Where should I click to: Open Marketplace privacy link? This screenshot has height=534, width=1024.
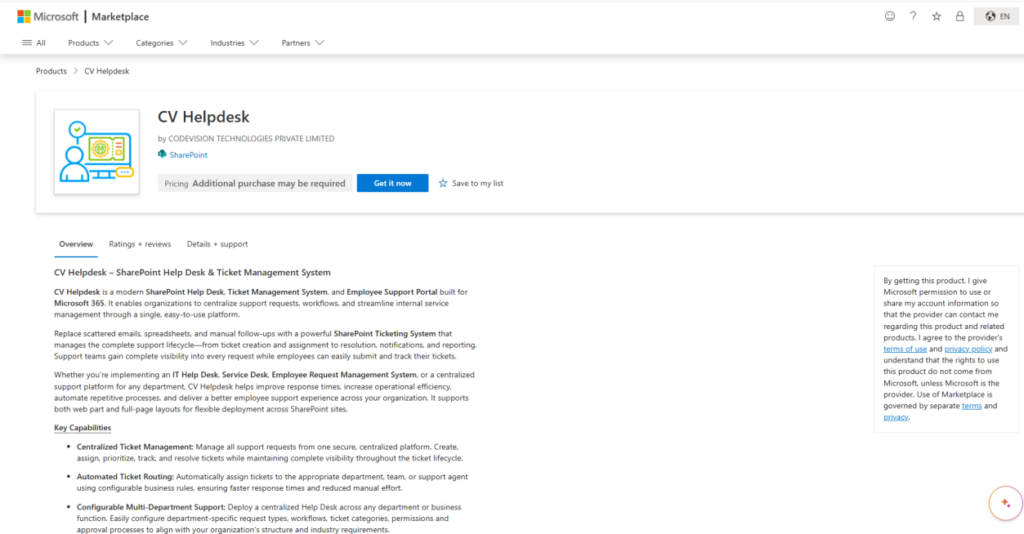tap(895, 417)
